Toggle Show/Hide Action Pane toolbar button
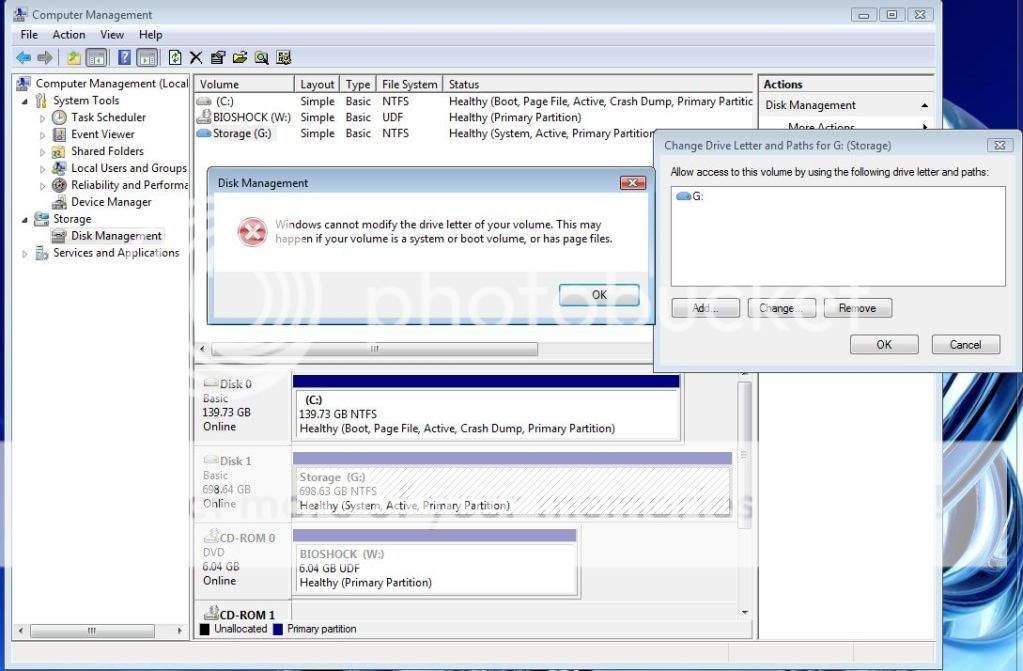The width and height of the screenshot is (1023, 671). click(x=147, y=58)
